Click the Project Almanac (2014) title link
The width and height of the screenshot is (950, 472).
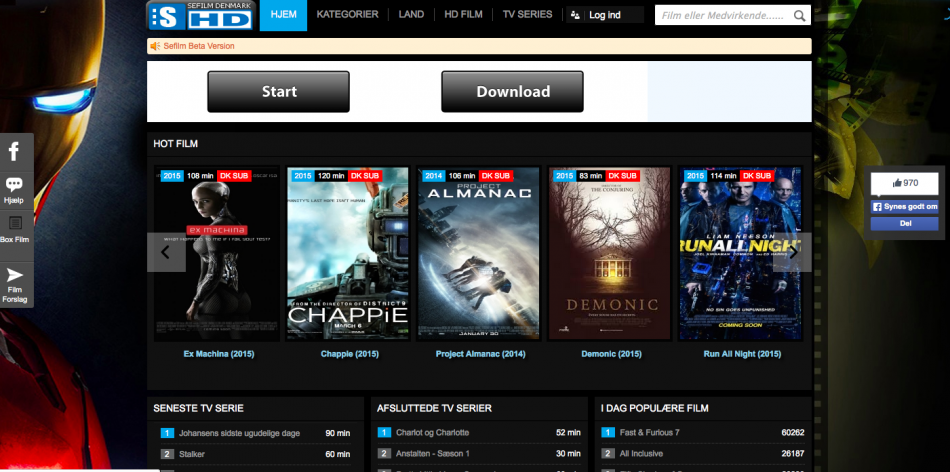coord(480,354)
